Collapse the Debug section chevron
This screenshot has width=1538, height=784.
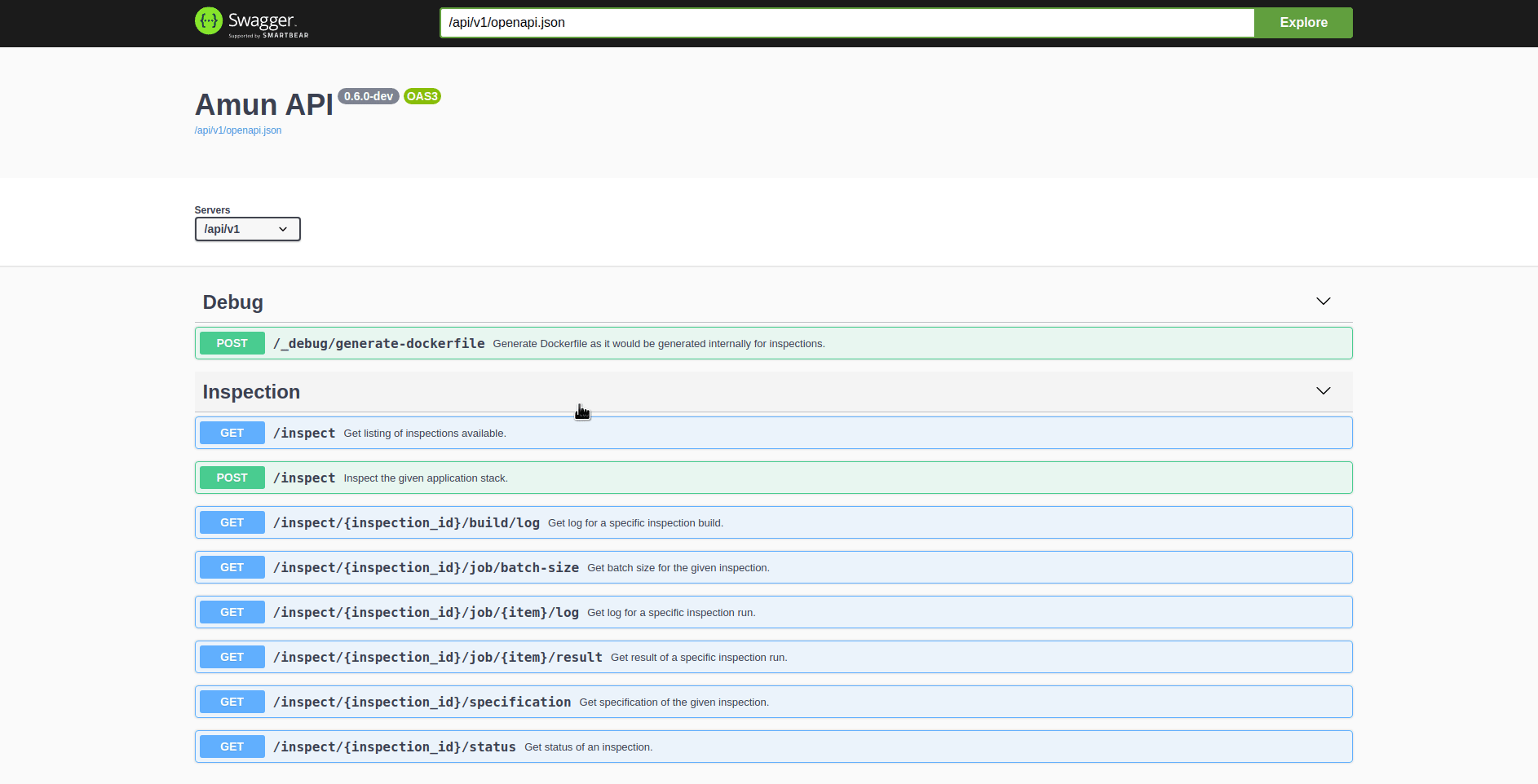pos(1323,302)
